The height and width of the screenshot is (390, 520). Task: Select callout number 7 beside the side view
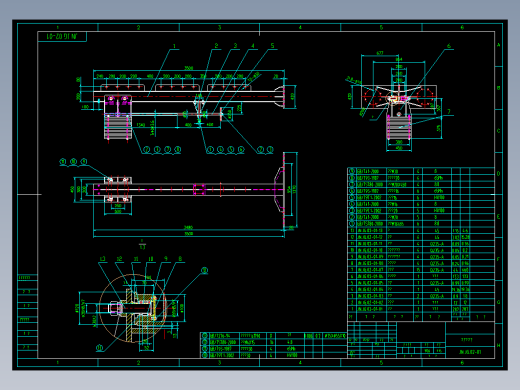449,112
